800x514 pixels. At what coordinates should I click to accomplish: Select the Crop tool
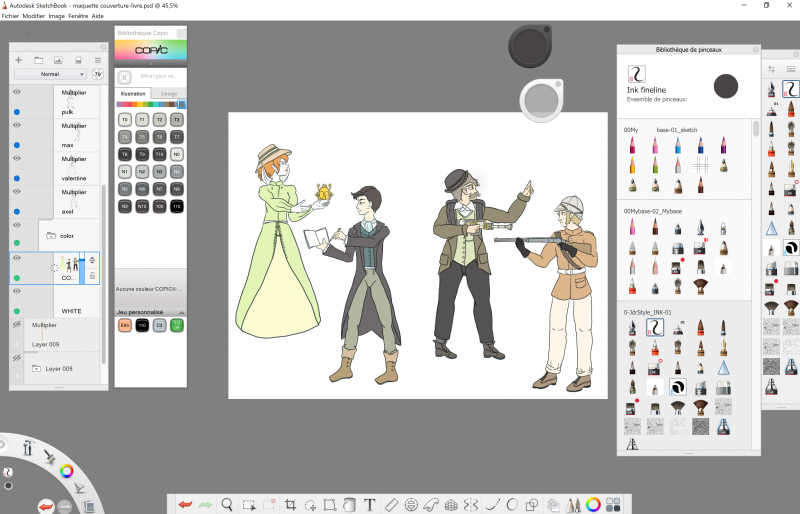[290, 505]
